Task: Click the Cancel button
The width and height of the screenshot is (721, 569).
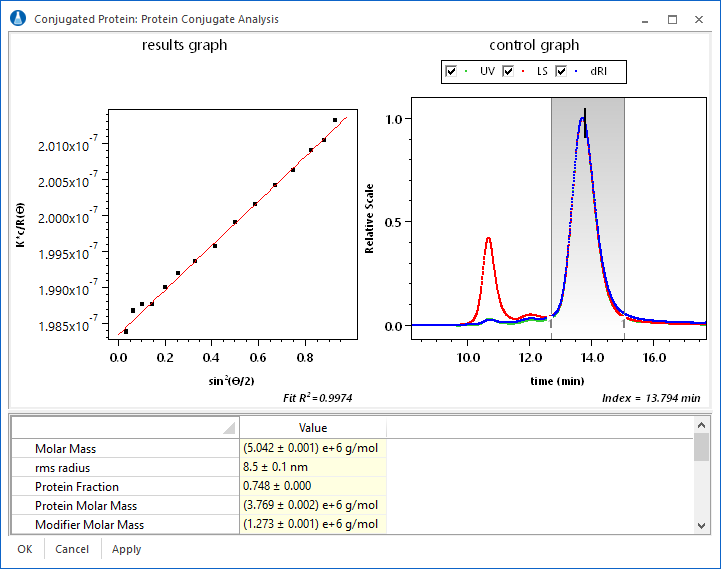Action: click(72, 549)
